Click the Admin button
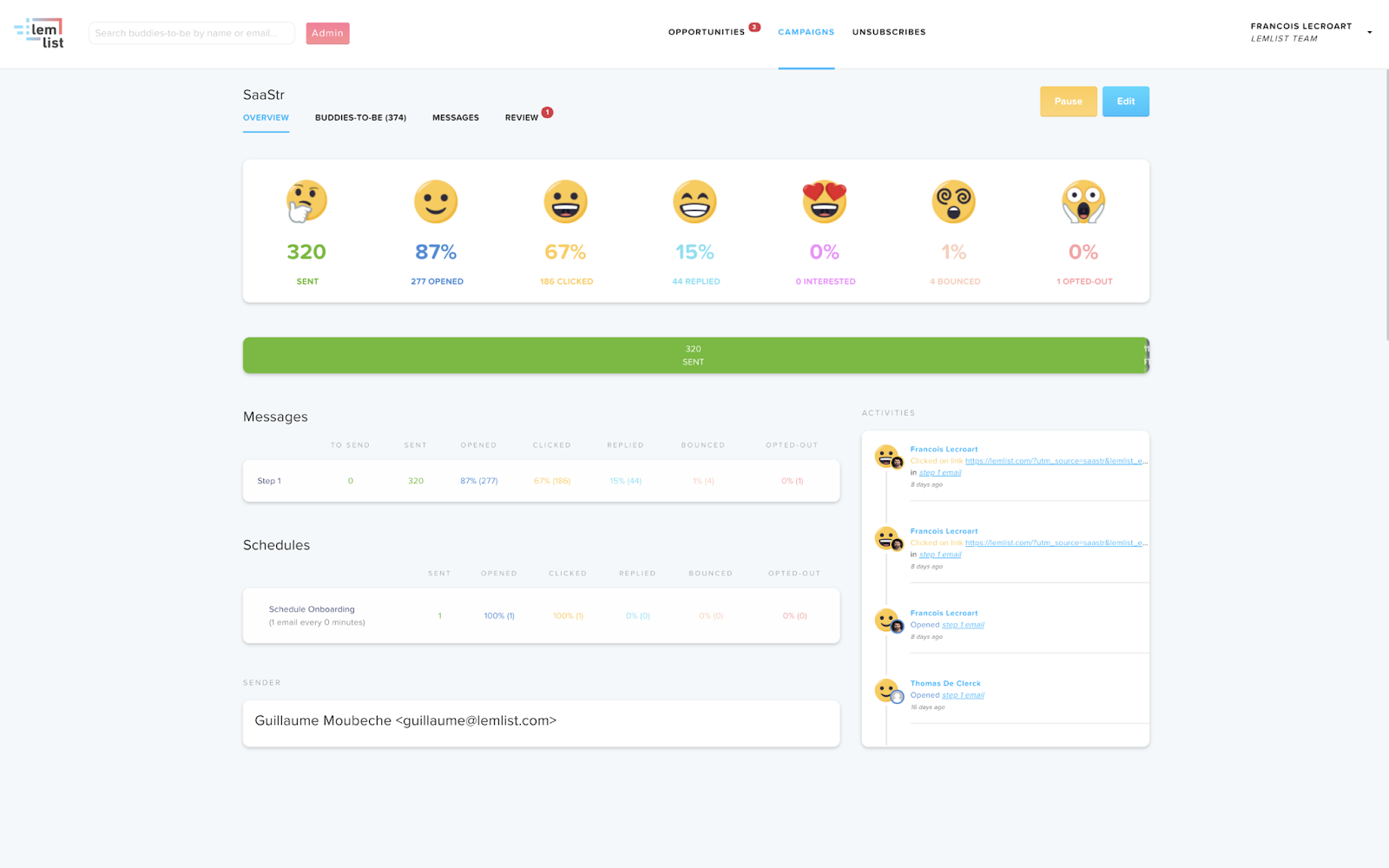Screen dimensions: 1389x868 pos(327,33)
